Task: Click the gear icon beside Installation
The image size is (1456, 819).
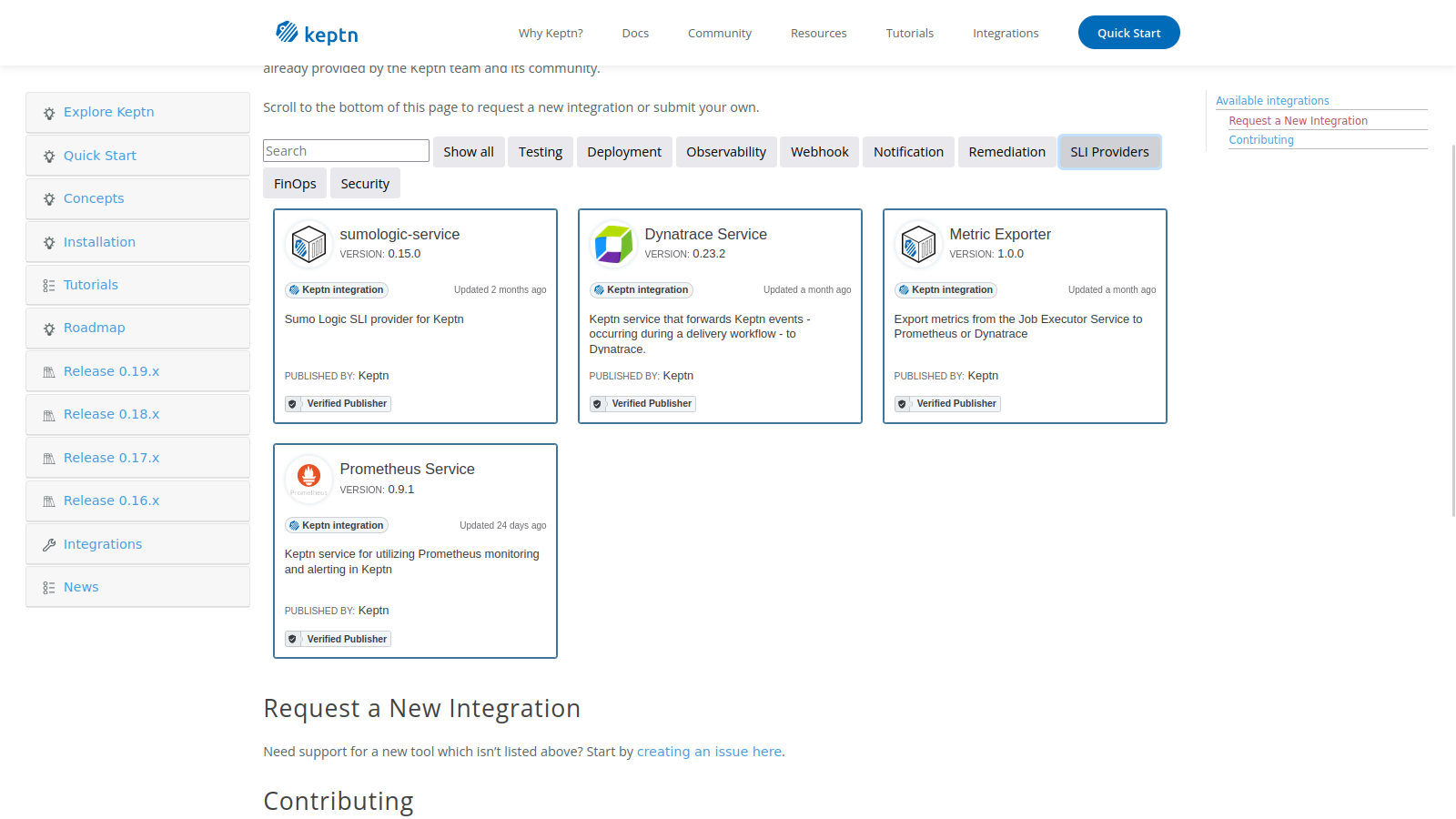Action: tap(49, 243)
